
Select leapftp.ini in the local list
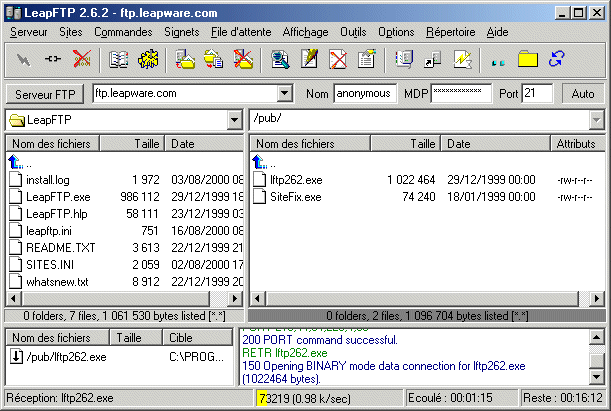coord(49,231)
